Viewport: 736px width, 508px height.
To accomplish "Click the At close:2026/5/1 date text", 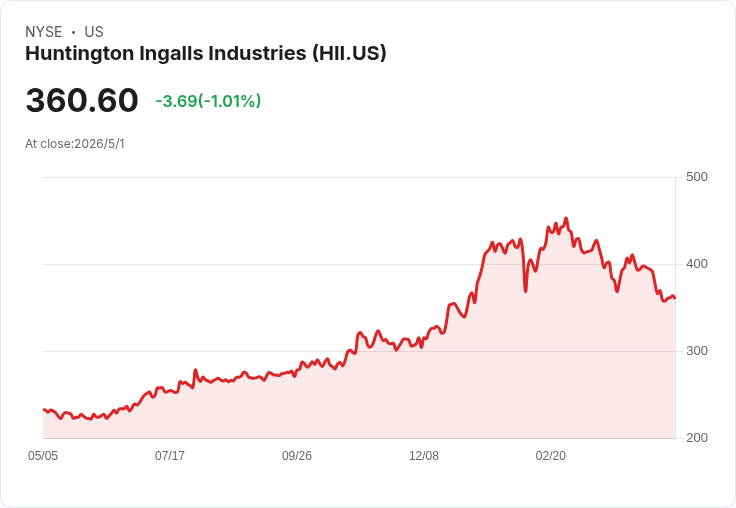I will pyautogui.click(x=75, y=144).
